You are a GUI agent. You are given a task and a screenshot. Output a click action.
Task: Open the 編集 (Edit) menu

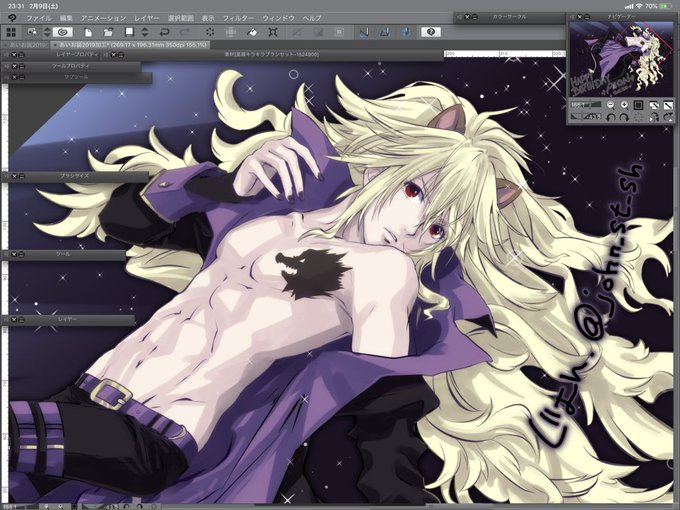66,18
